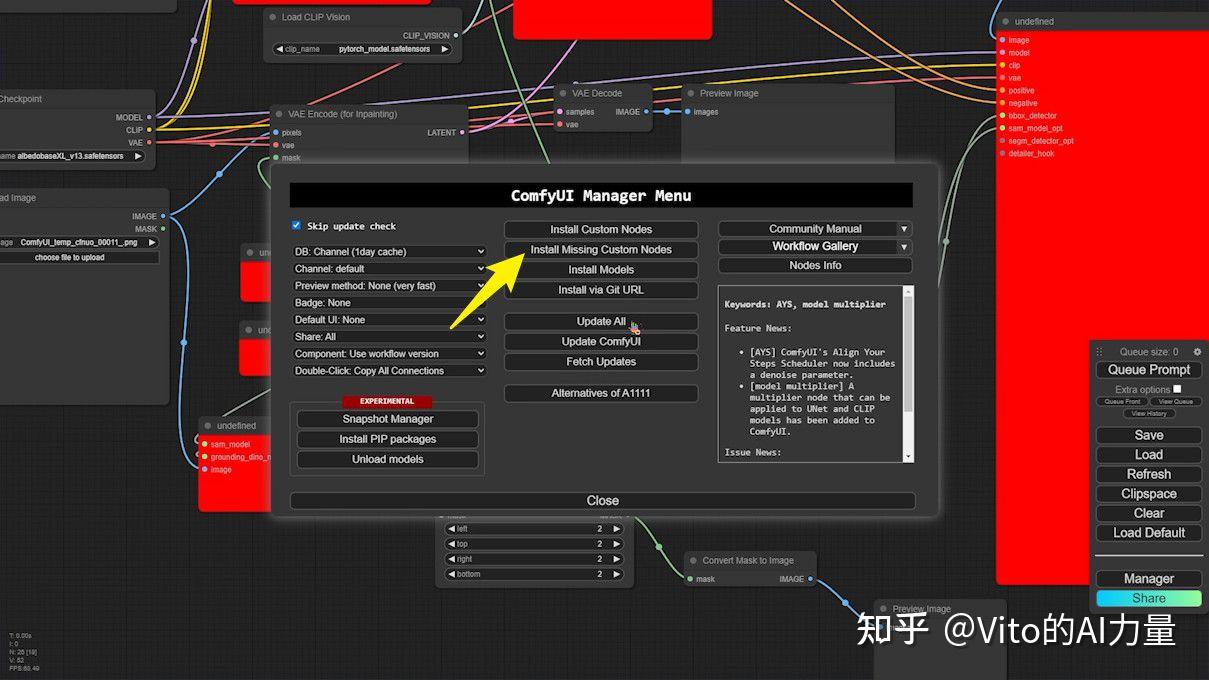Click Install Missing Custom Nodes
1209x680 pixels.
(x=601, y=250)
